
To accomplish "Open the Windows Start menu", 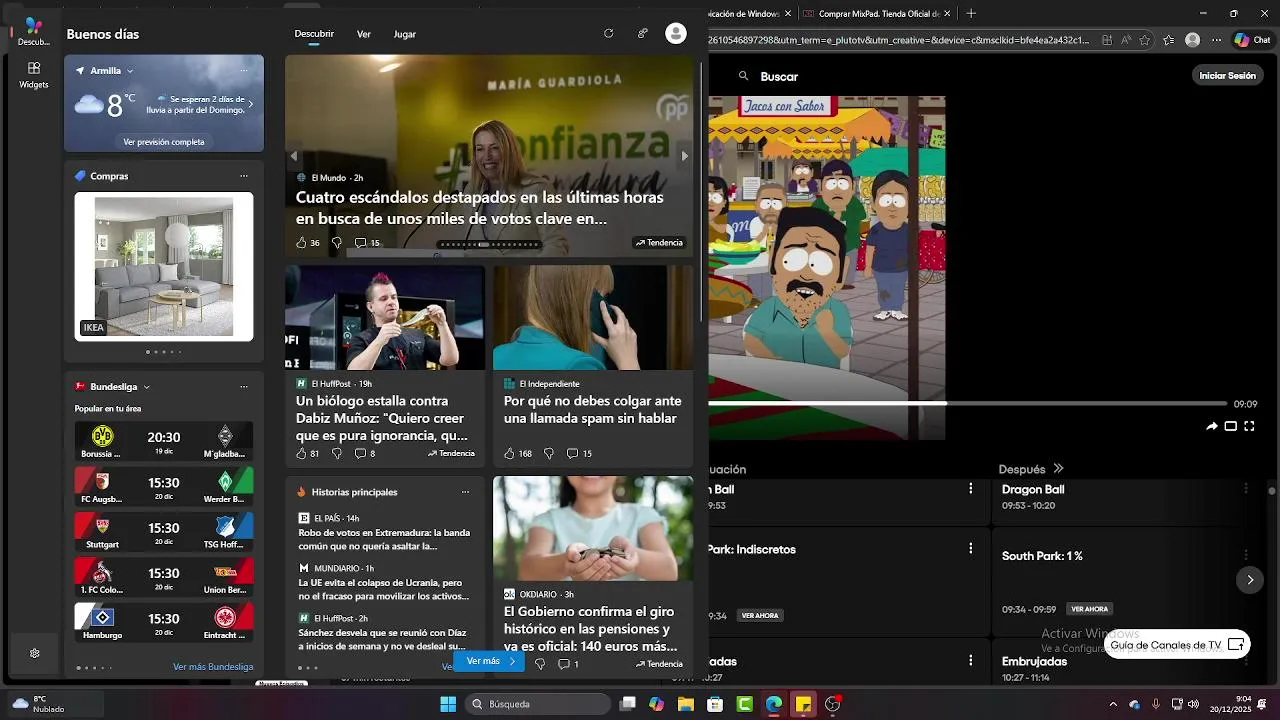I will [448, 704].
